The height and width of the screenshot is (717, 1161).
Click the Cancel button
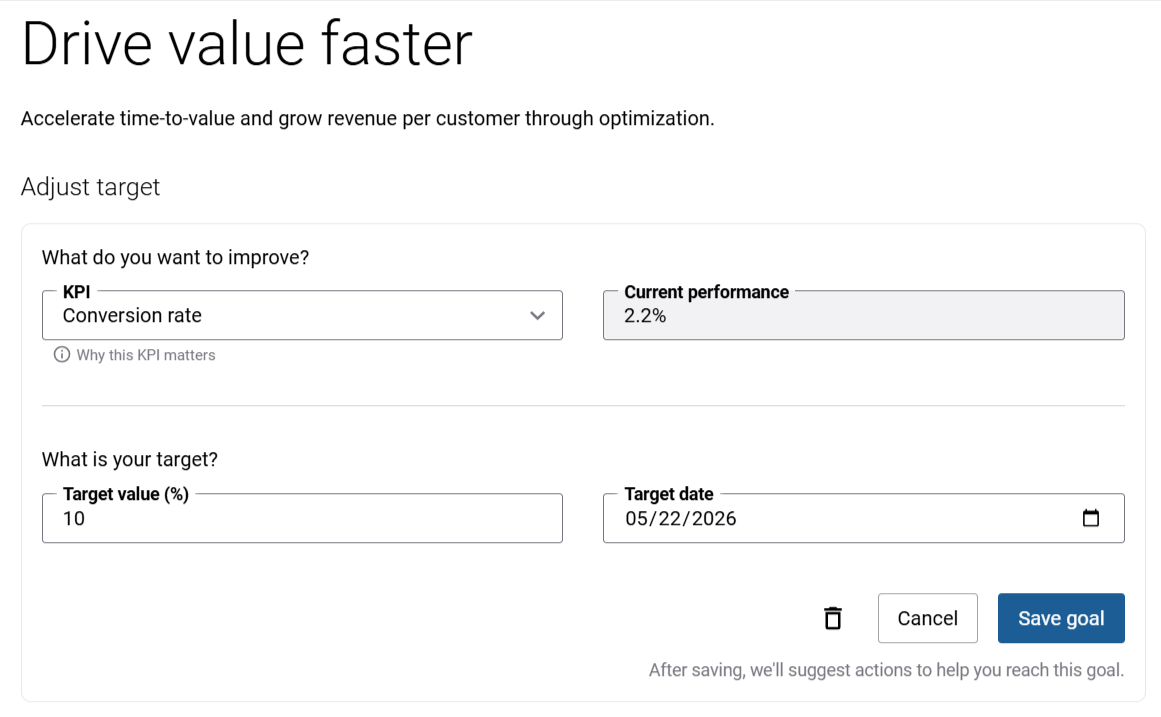click(x=927, y=618)
